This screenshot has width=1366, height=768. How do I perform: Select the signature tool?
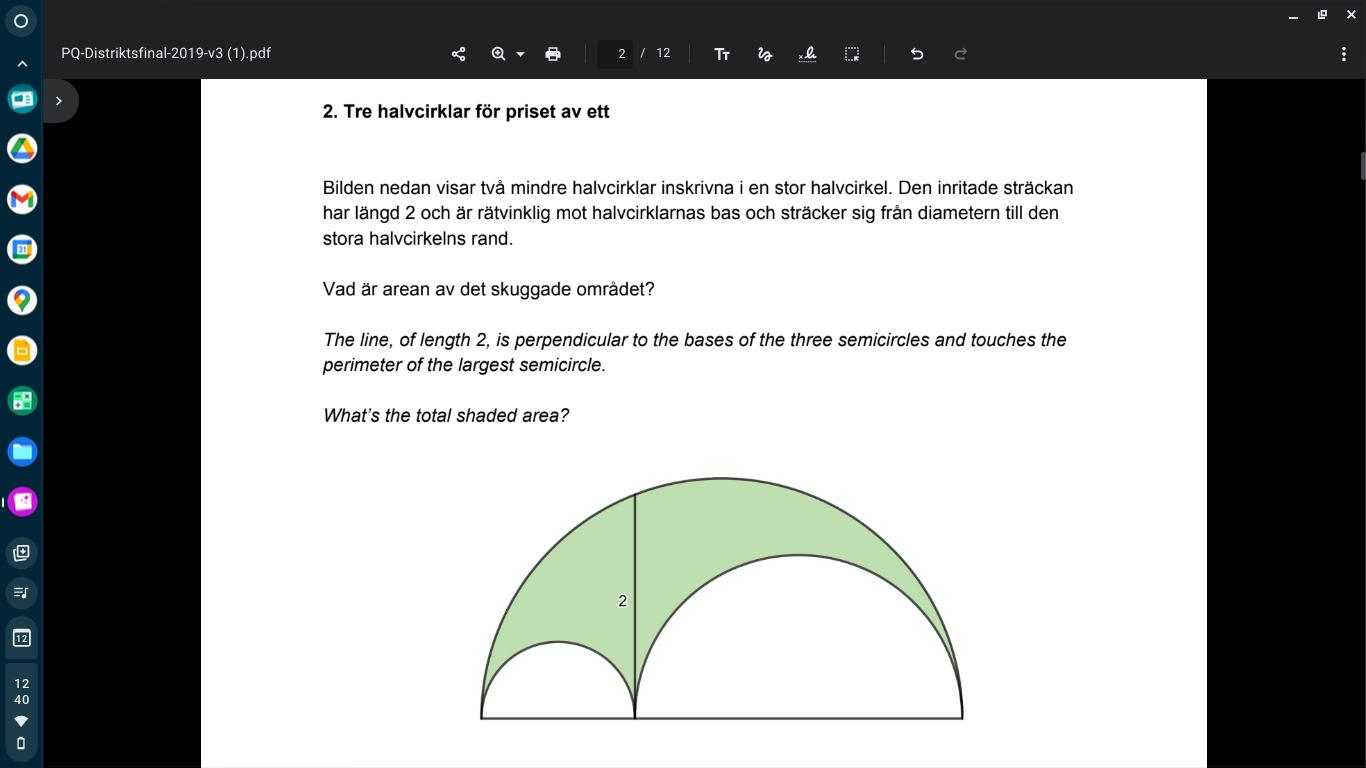[808, 54]
